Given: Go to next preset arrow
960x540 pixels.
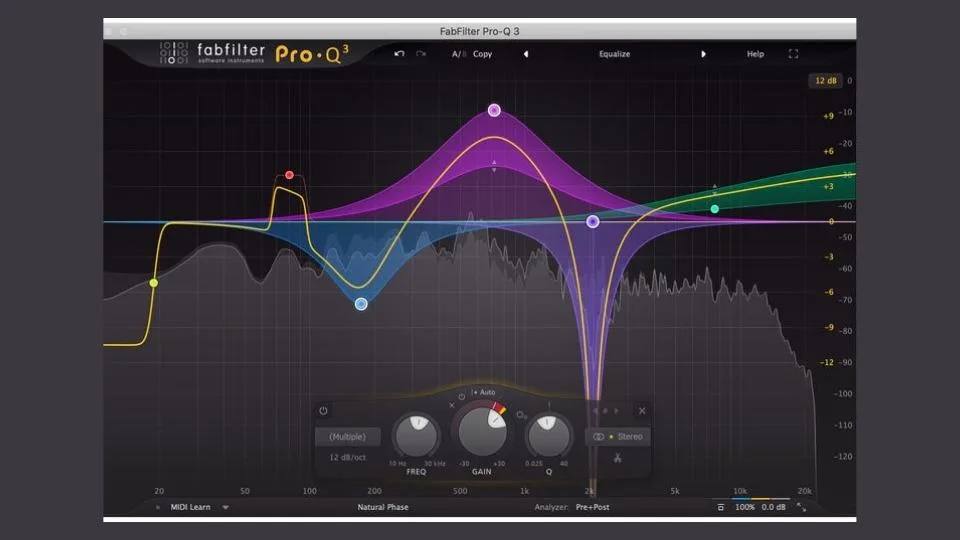Looking at the screenshot, I should (703, 54).
